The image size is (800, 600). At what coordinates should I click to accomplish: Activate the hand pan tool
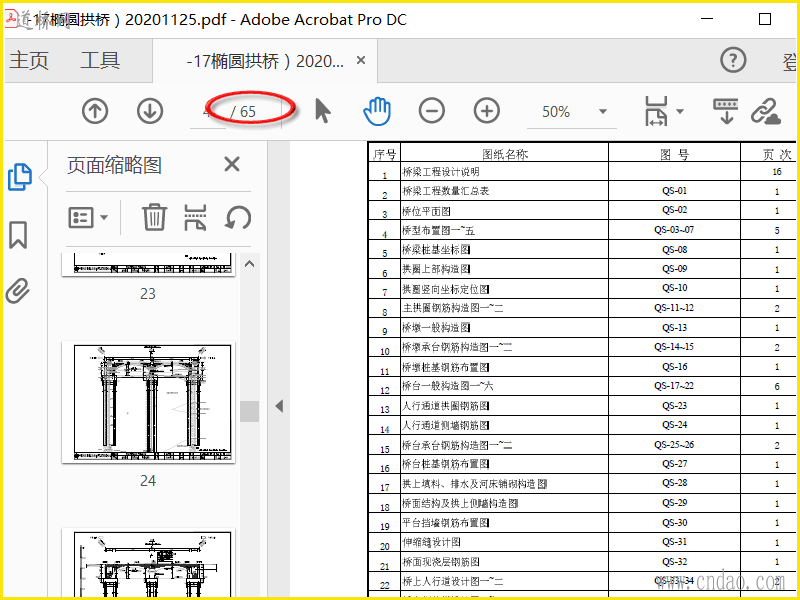click(x=377, y=111)
